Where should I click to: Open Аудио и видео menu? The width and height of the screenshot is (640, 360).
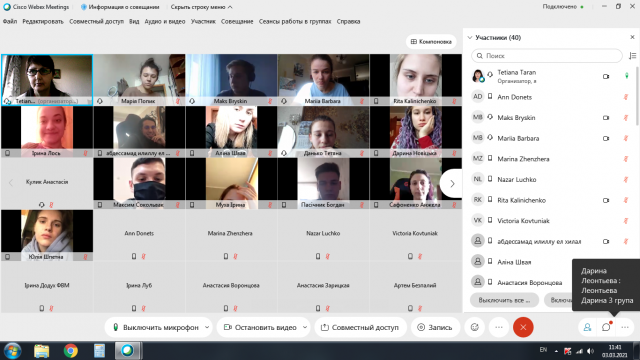point(165,21)
